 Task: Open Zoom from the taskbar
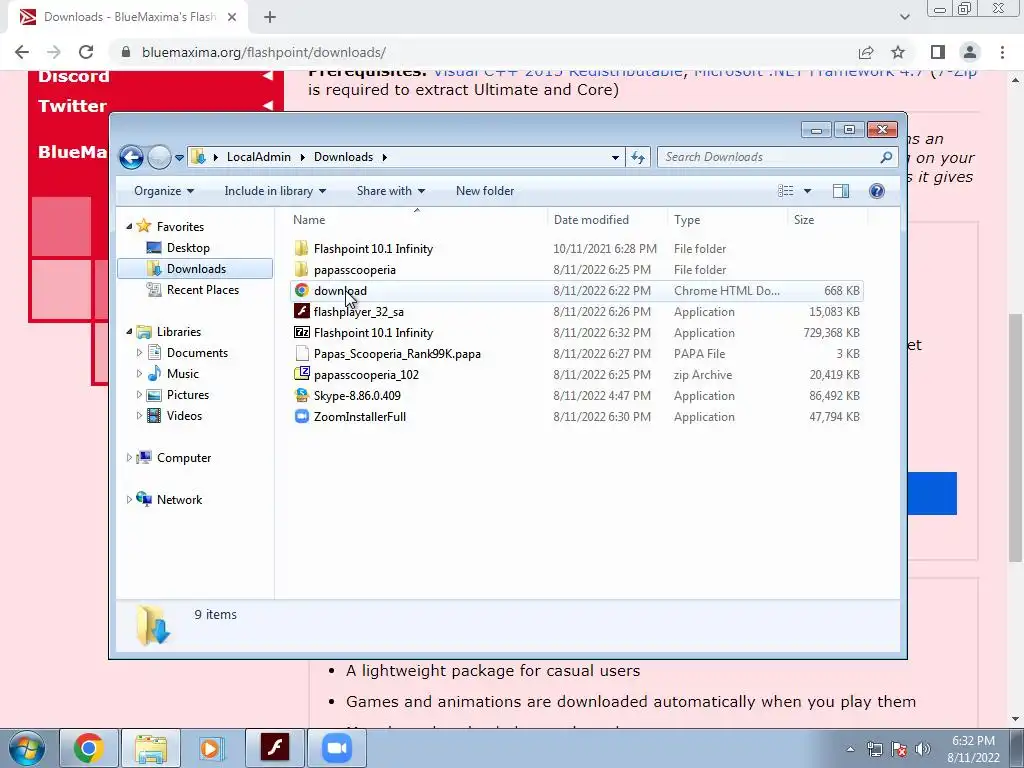click(337, 748)
